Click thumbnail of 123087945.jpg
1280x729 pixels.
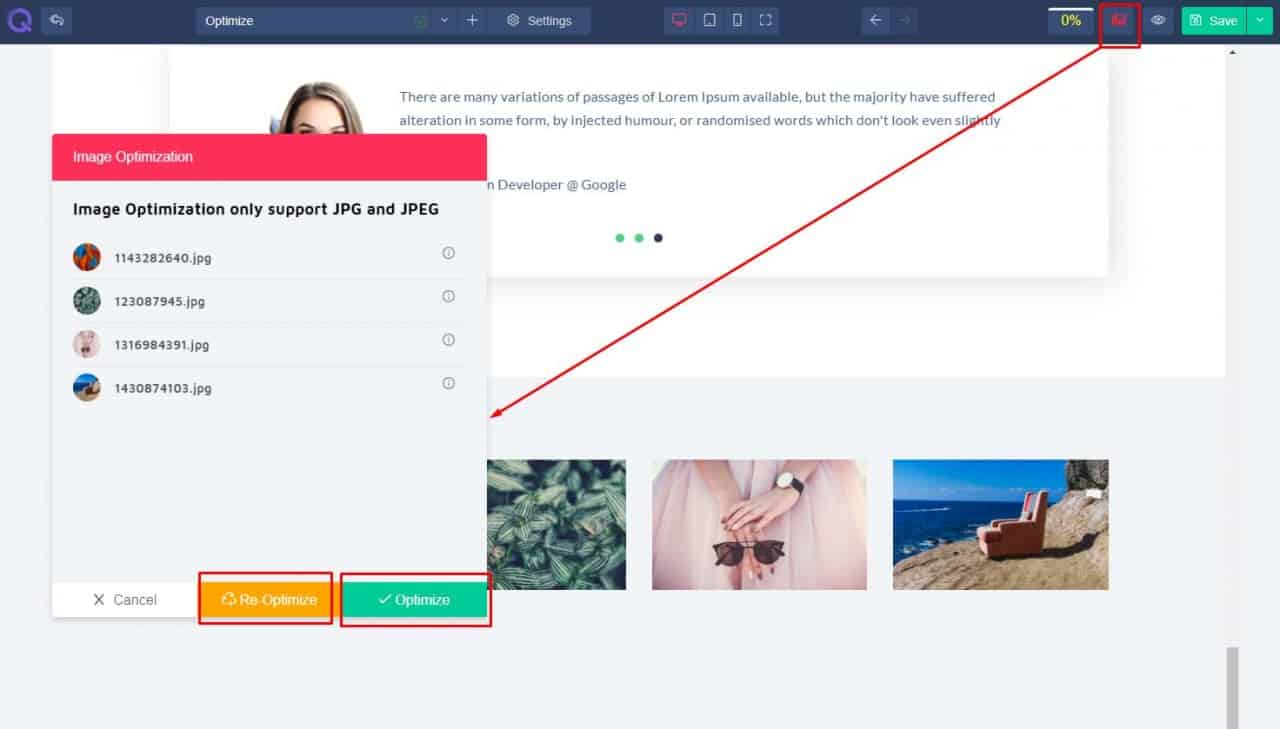[87, 301]
